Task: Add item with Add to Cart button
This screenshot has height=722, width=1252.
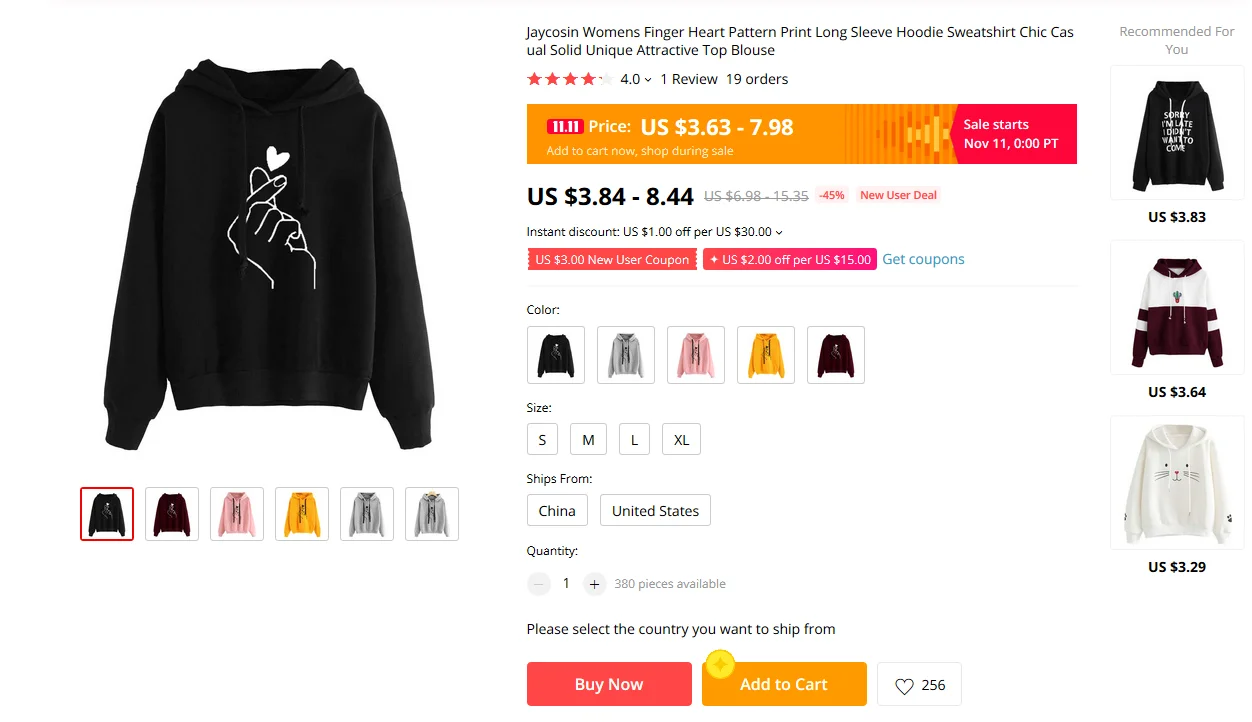Action: tap(784, 684)
